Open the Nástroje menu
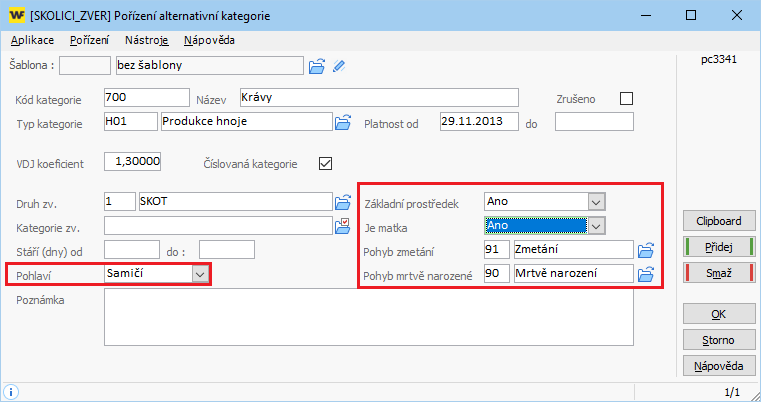Screen dimensions: 761x402 coord(147,40)
